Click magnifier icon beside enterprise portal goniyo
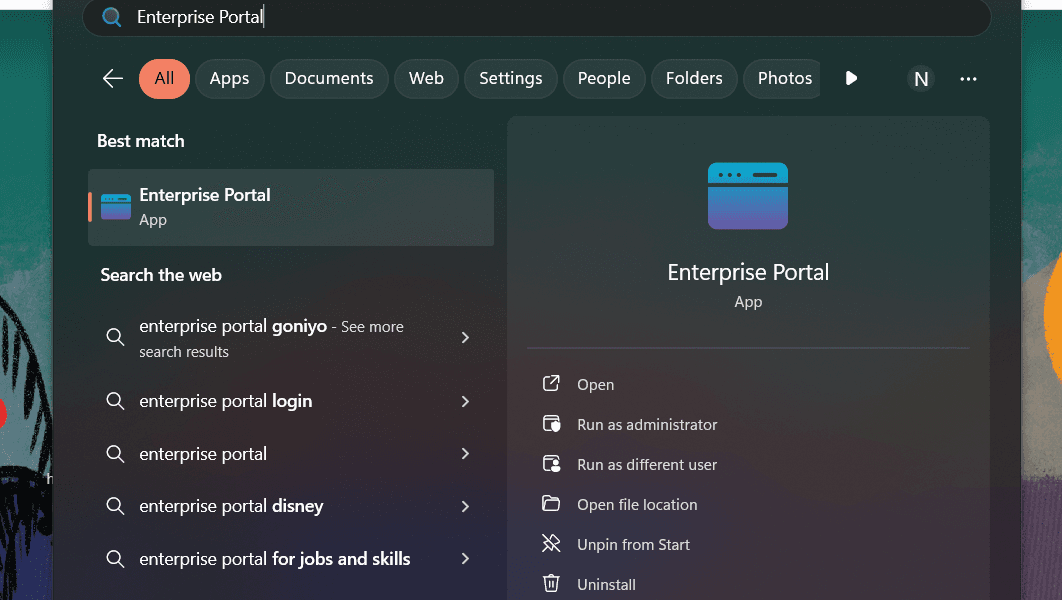The image size is (1062, 600). pyautogui.click(x=115, y=337)
